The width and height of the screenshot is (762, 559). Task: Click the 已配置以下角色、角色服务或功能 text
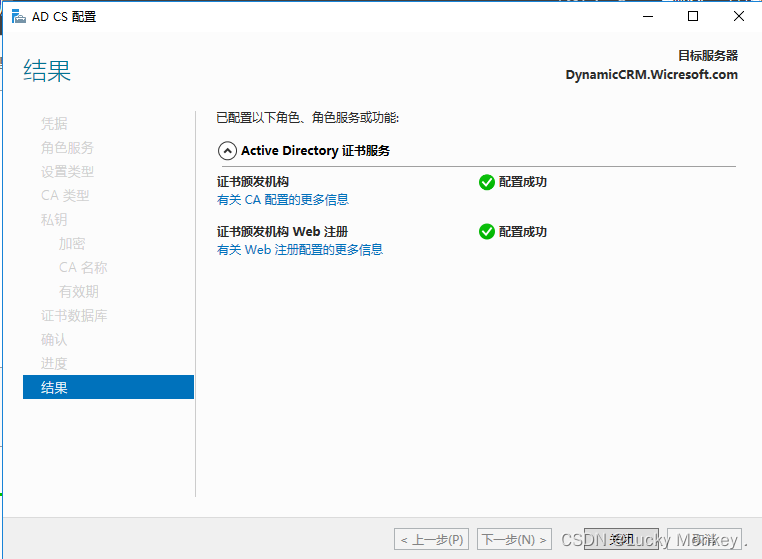tap(308, 118)
